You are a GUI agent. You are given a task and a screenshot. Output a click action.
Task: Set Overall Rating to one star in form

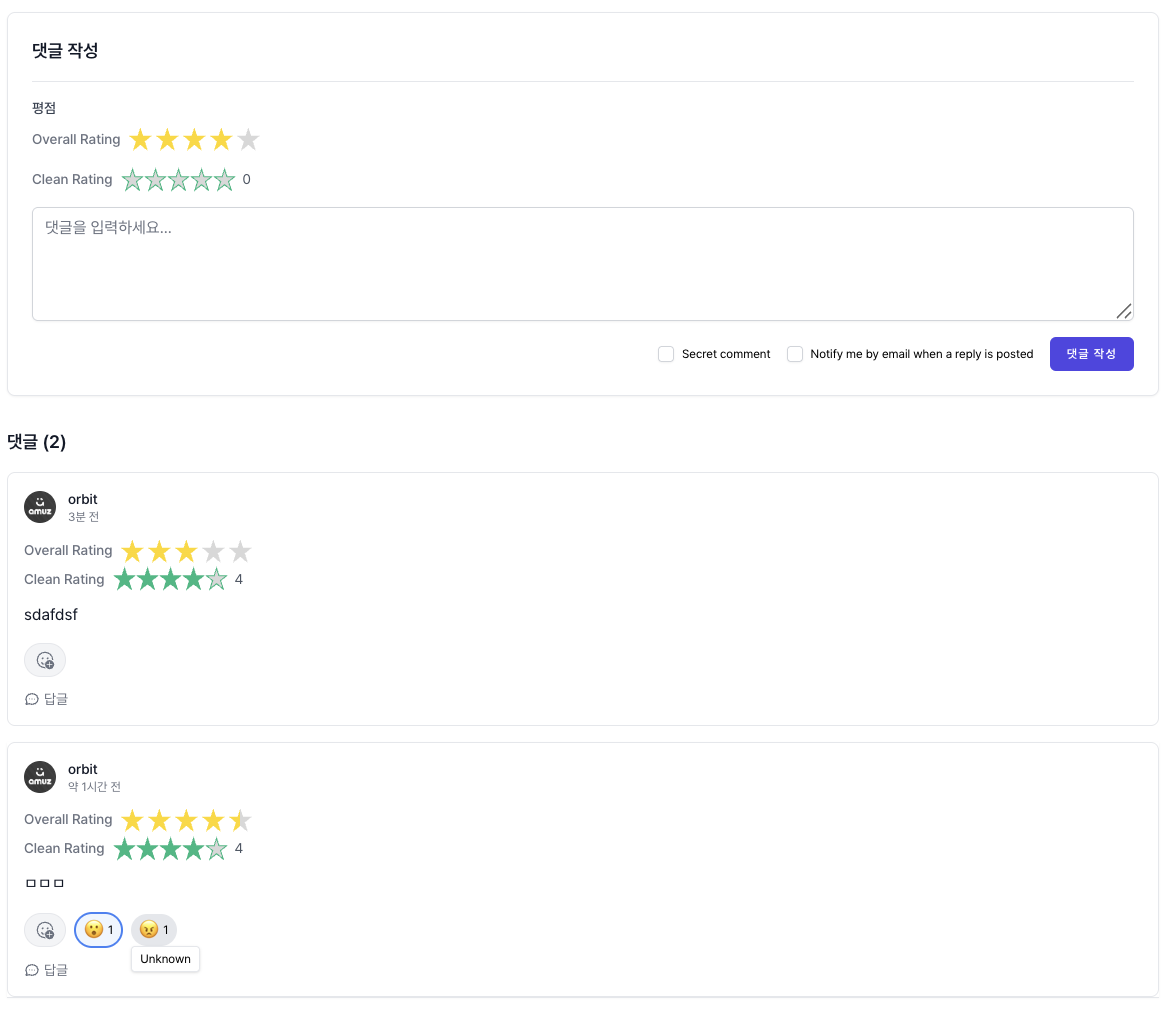coord(140,140)
